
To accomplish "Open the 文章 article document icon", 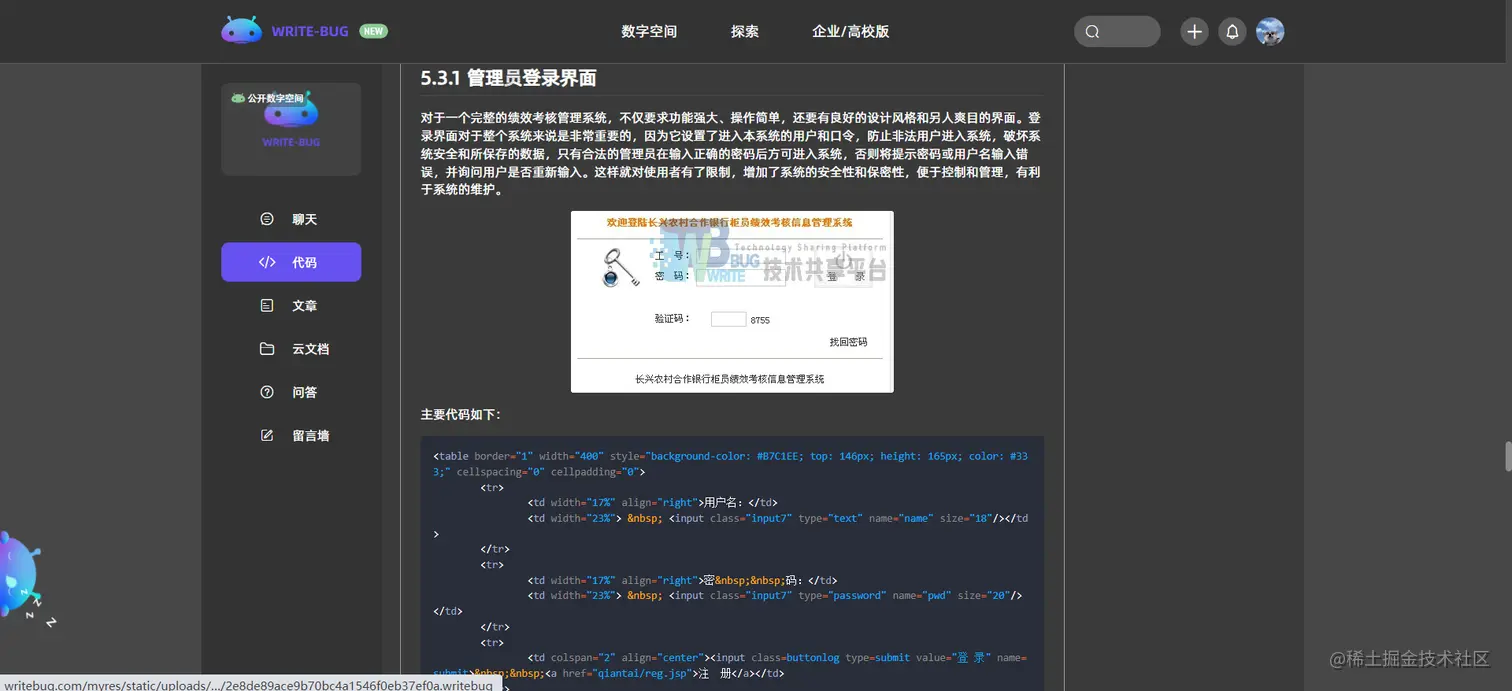I will (266, 305).
